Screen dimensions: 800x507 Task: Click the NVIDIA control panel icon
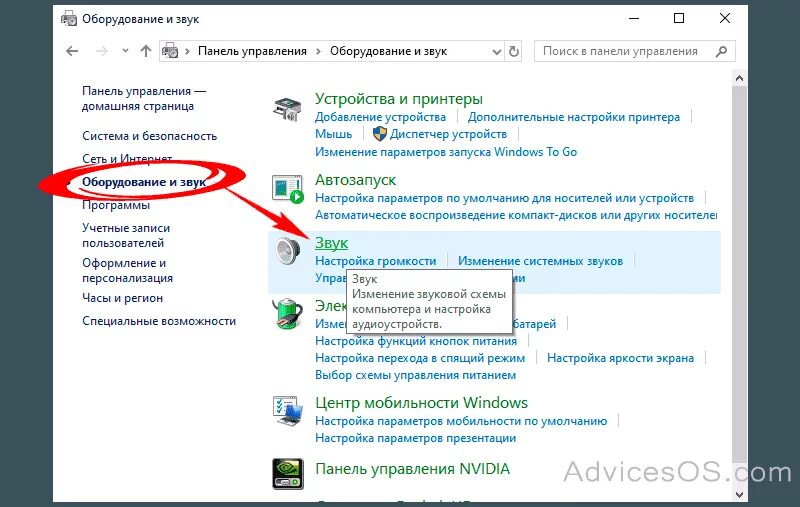click(288, 474)
